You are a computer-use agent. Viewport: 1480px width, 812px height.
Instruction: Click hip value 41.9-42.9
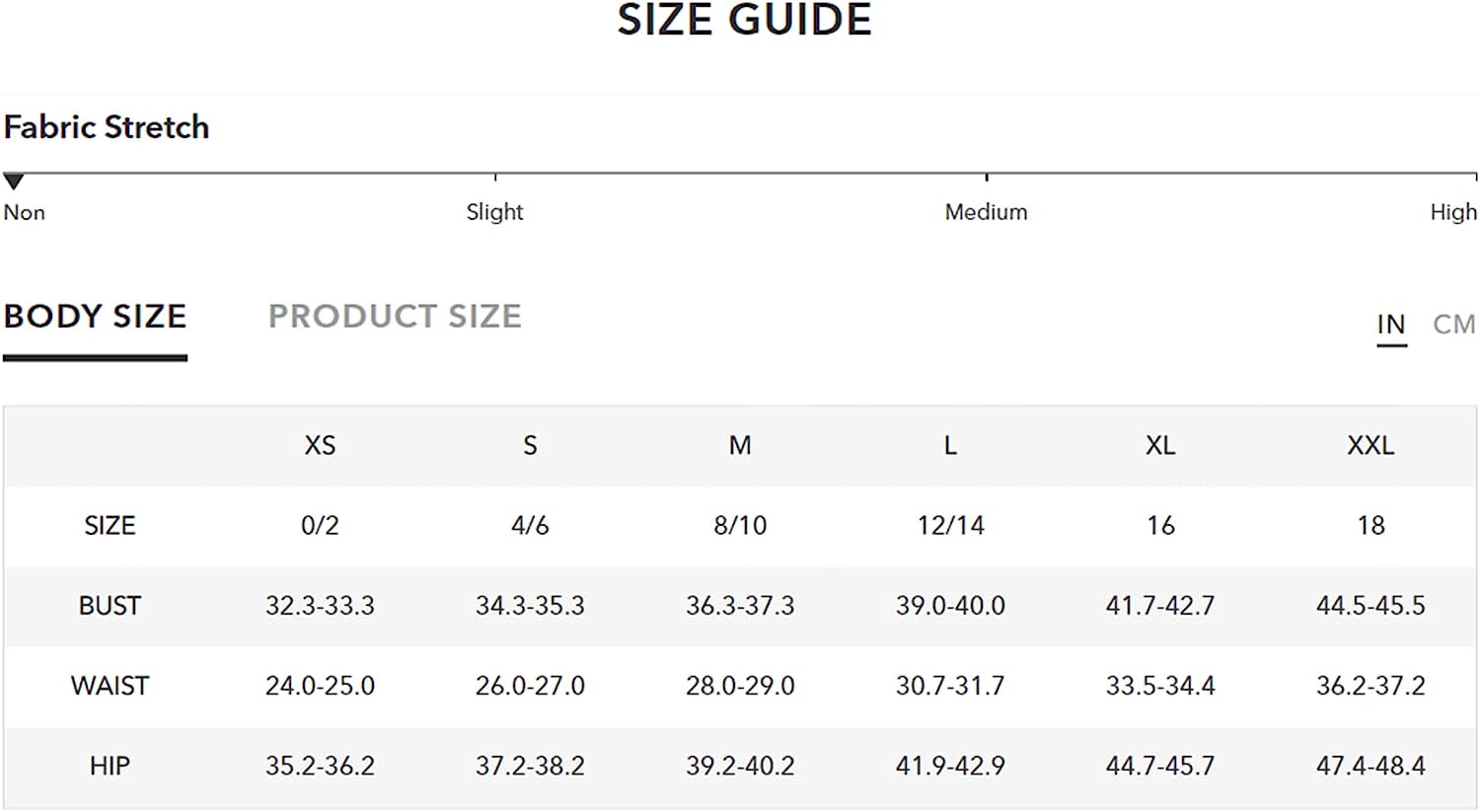pyautogui.click(x=950, y=766)
